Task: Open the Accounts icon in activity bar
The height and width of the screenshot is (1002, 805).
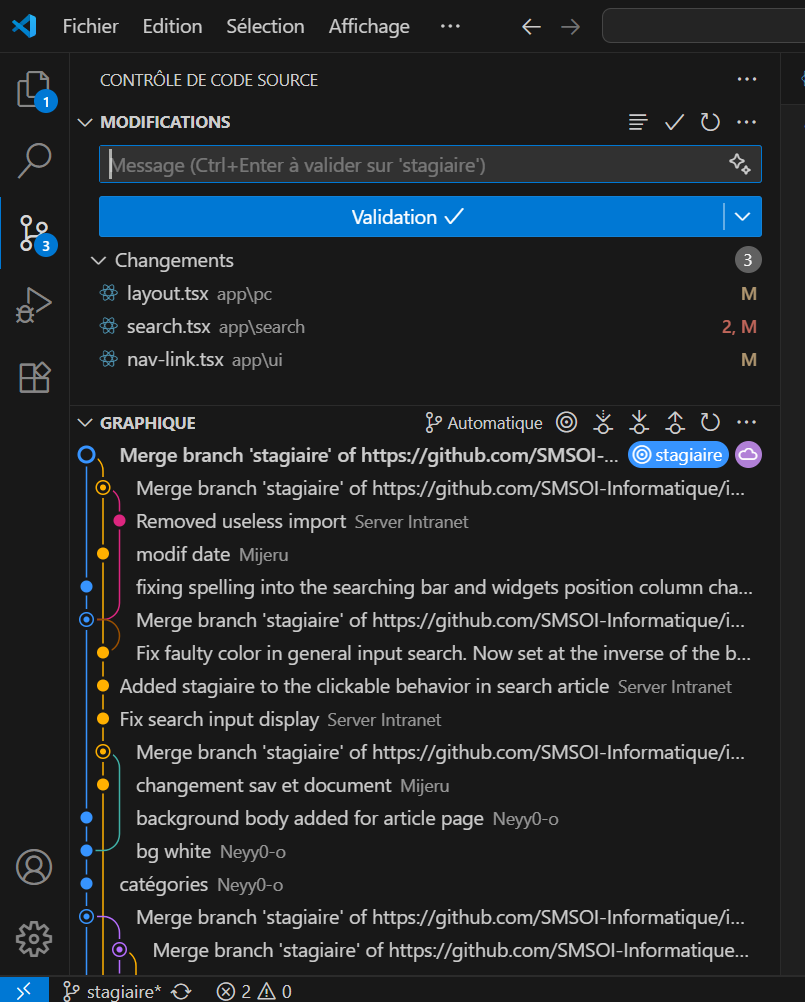Action: pos(34,867)
